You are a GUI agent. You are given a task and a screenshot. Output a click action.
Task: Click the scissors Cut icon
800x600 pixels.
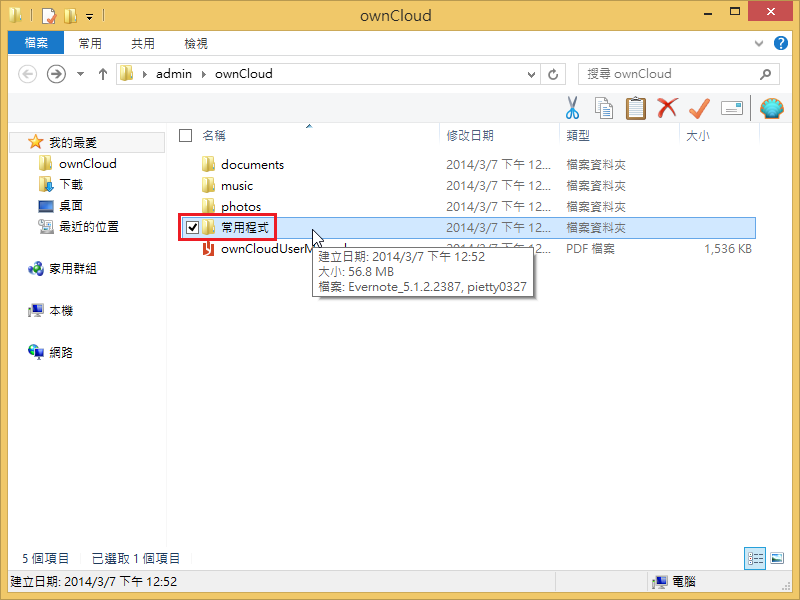click(x=572, y=108)
